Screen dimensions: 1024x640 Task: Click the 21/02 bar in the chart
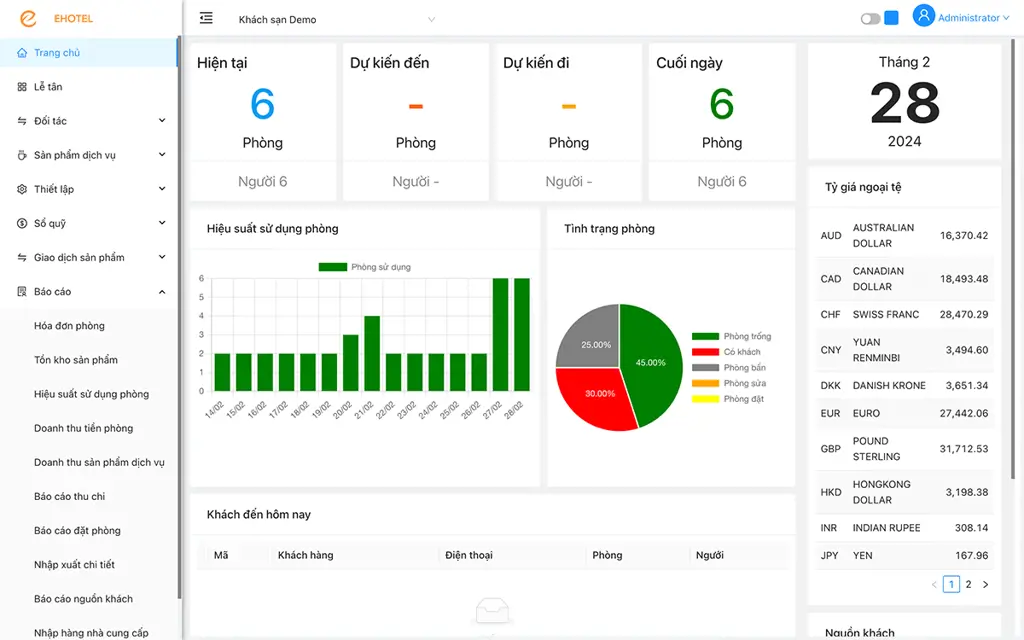(x=372, y=353)
